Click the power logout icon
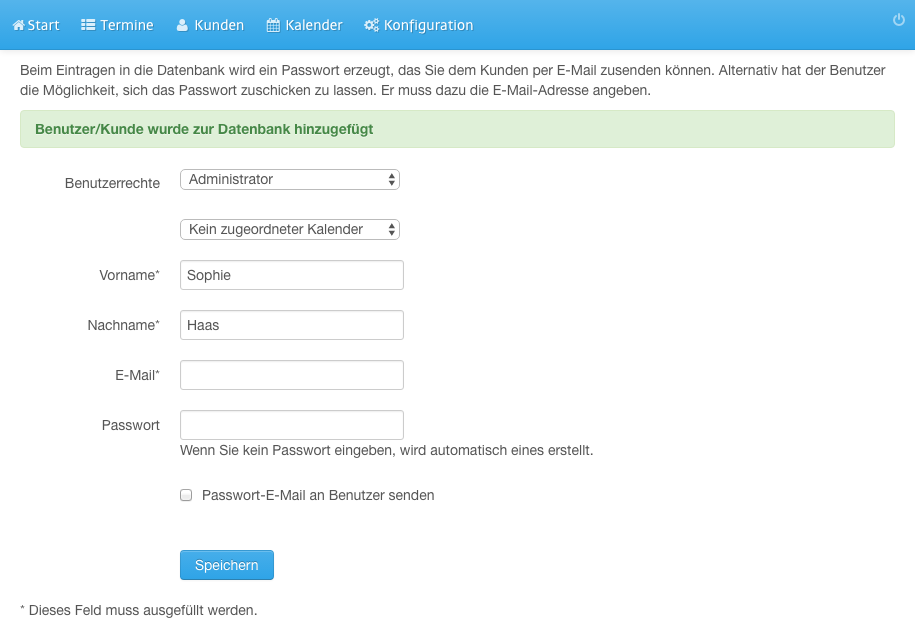The height and width of the screenshot is (640, 915). (x=899, y=20)
